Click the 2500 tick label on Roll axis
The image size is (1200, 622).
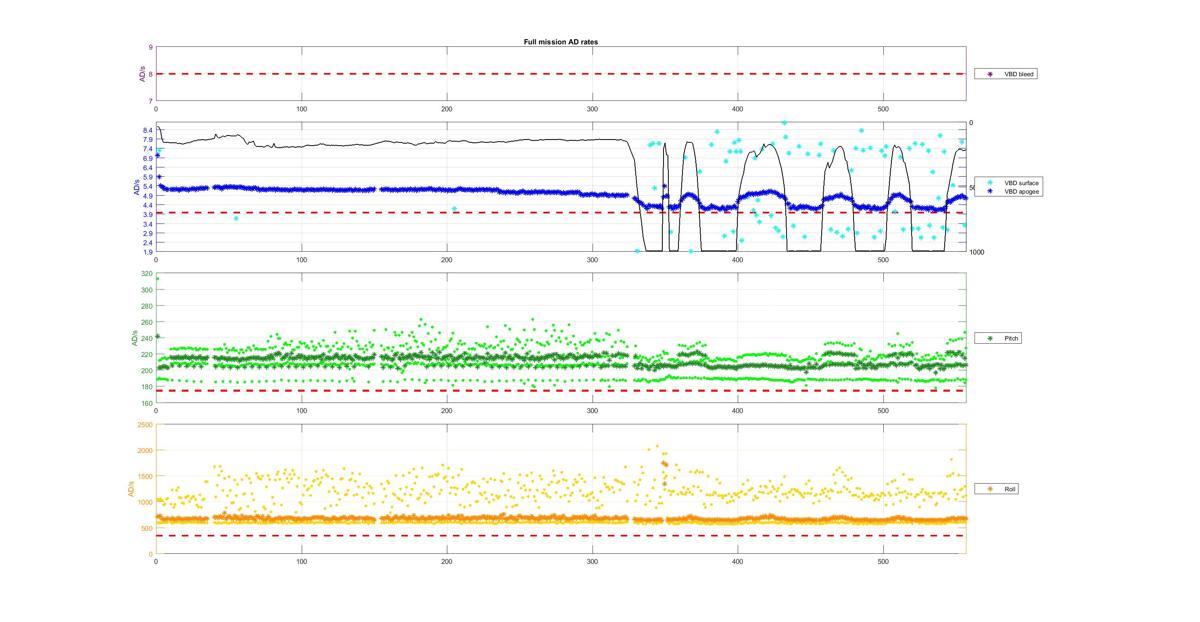tap(145, 425)
